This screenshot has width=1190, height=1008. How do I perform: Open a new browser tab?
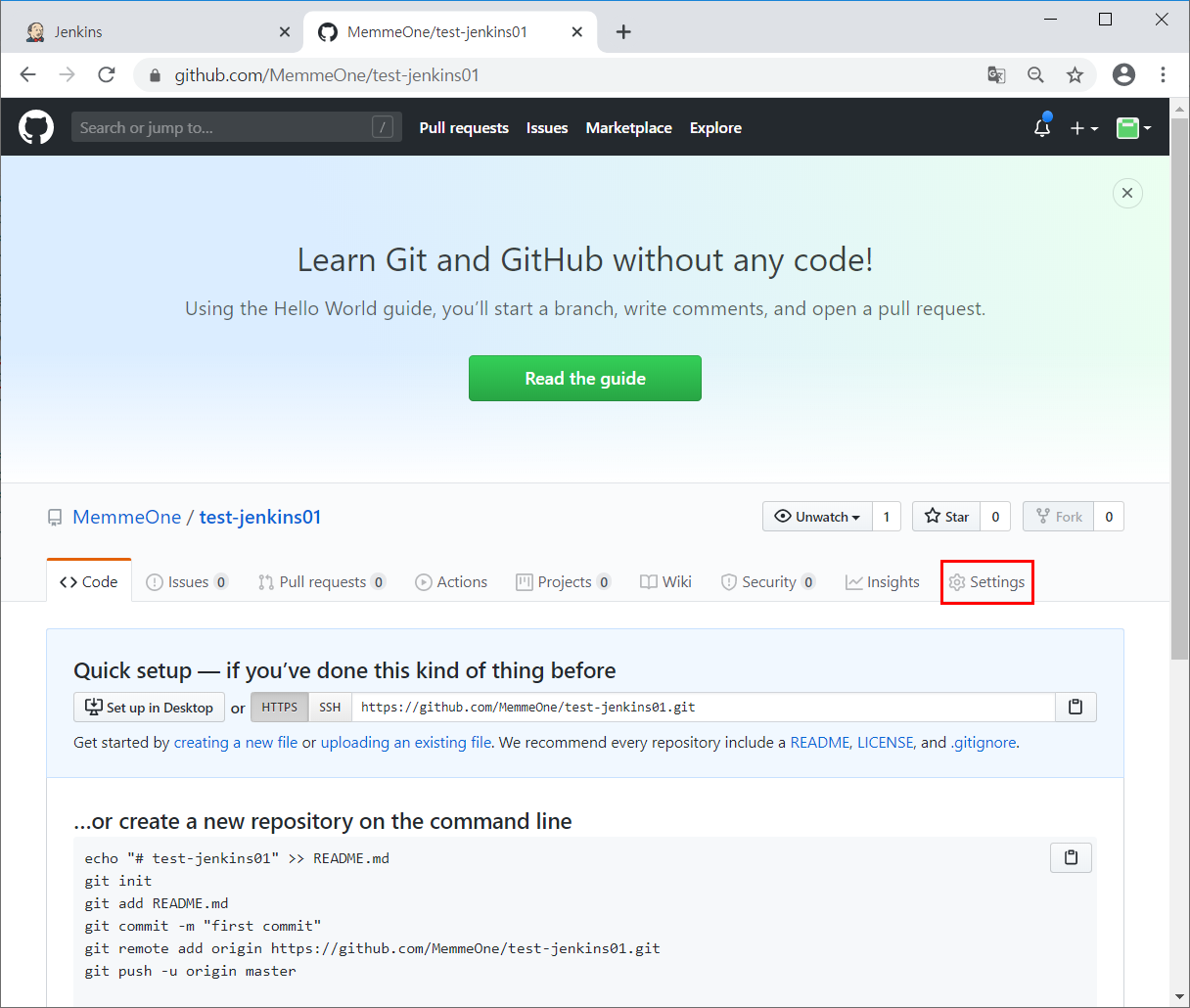[623, 32]
